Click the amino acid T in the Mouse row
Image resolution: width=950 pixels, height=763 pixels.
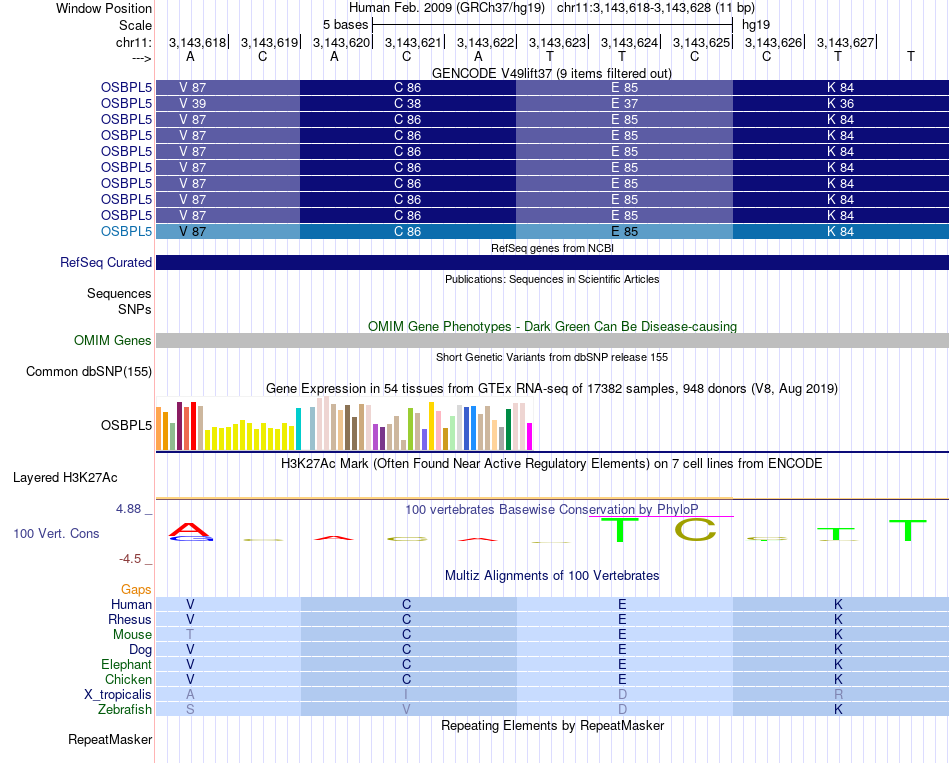pos(190,635)
